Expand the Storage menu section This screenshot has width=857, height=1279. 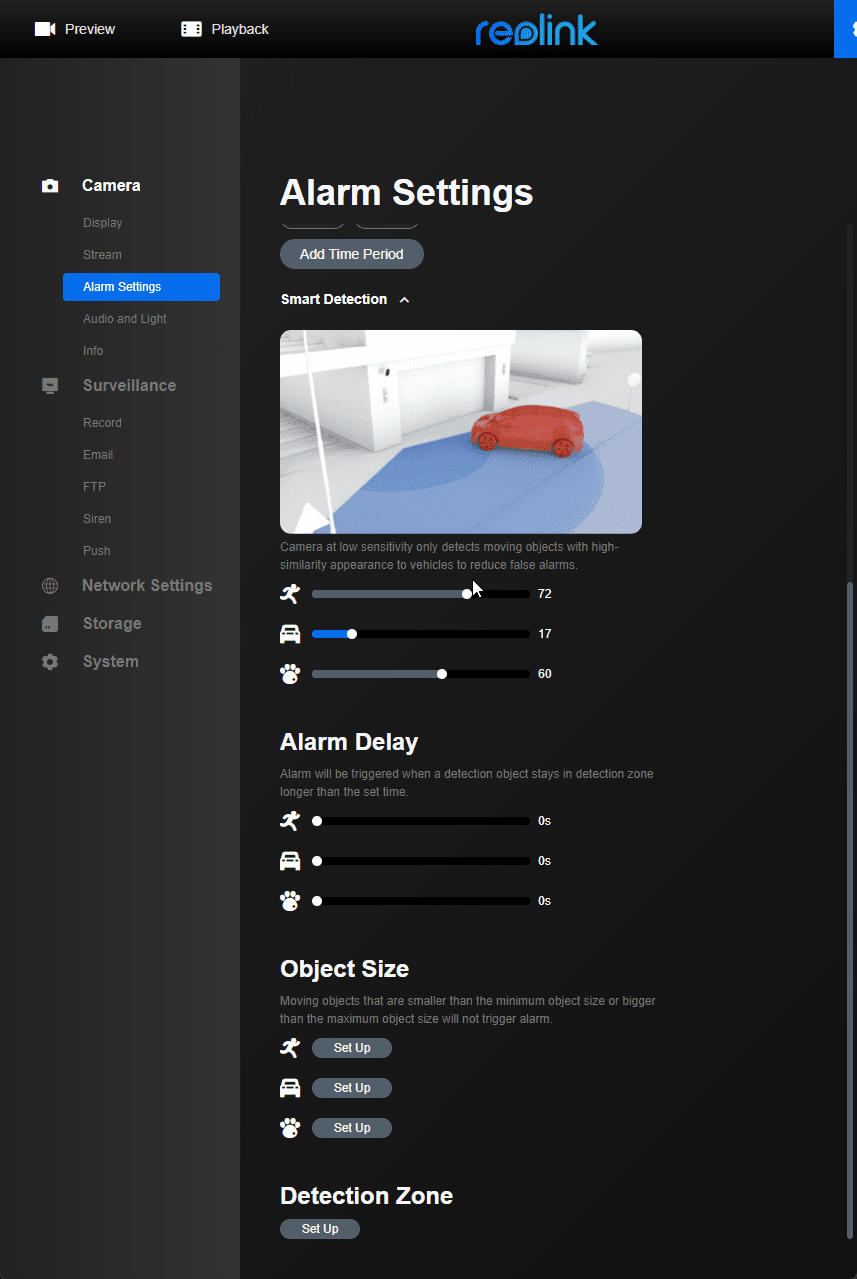point(111,624)
